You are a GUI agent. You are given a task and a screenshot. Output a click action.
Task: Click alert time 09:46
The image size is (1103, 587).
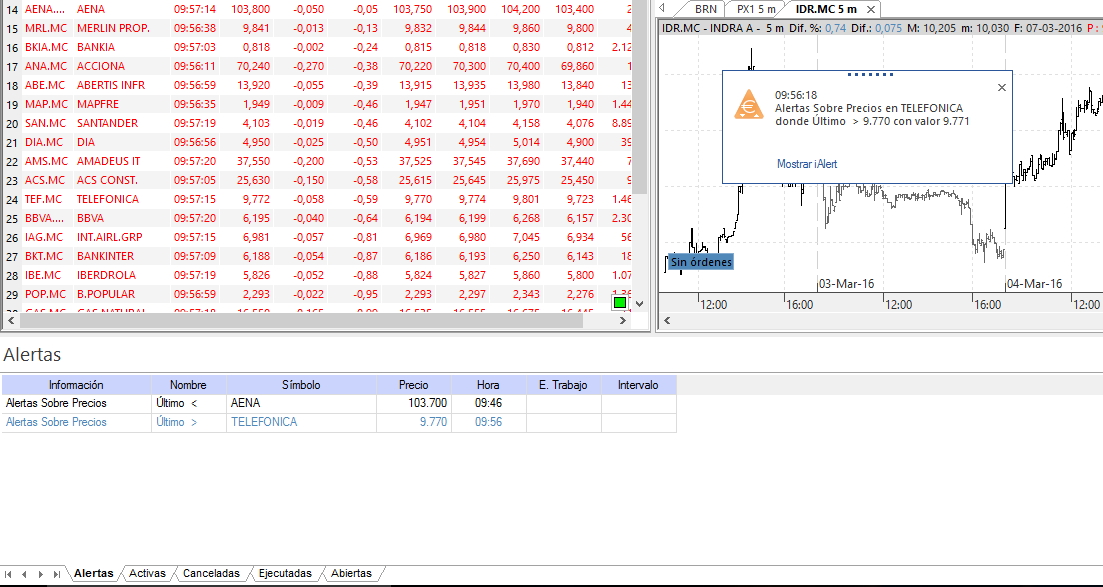point(488,403)
